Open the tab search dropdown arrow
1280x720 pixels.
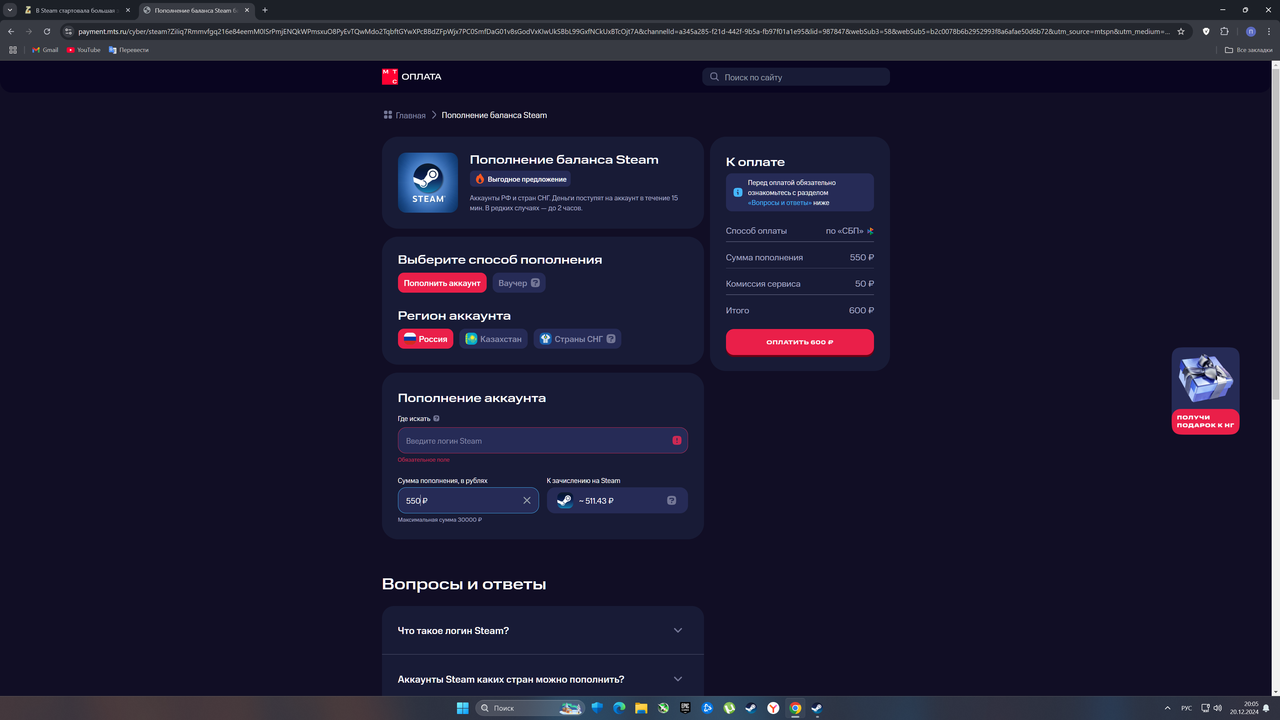10,10
